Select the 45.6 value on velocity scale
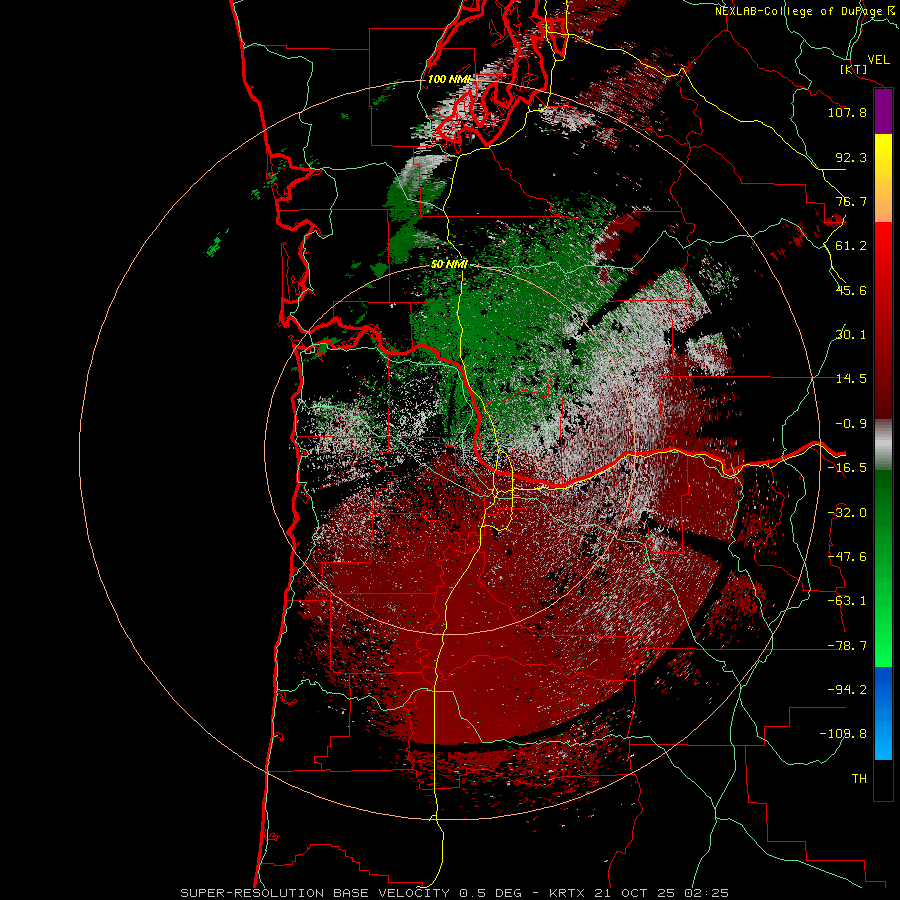 point(851,290)
